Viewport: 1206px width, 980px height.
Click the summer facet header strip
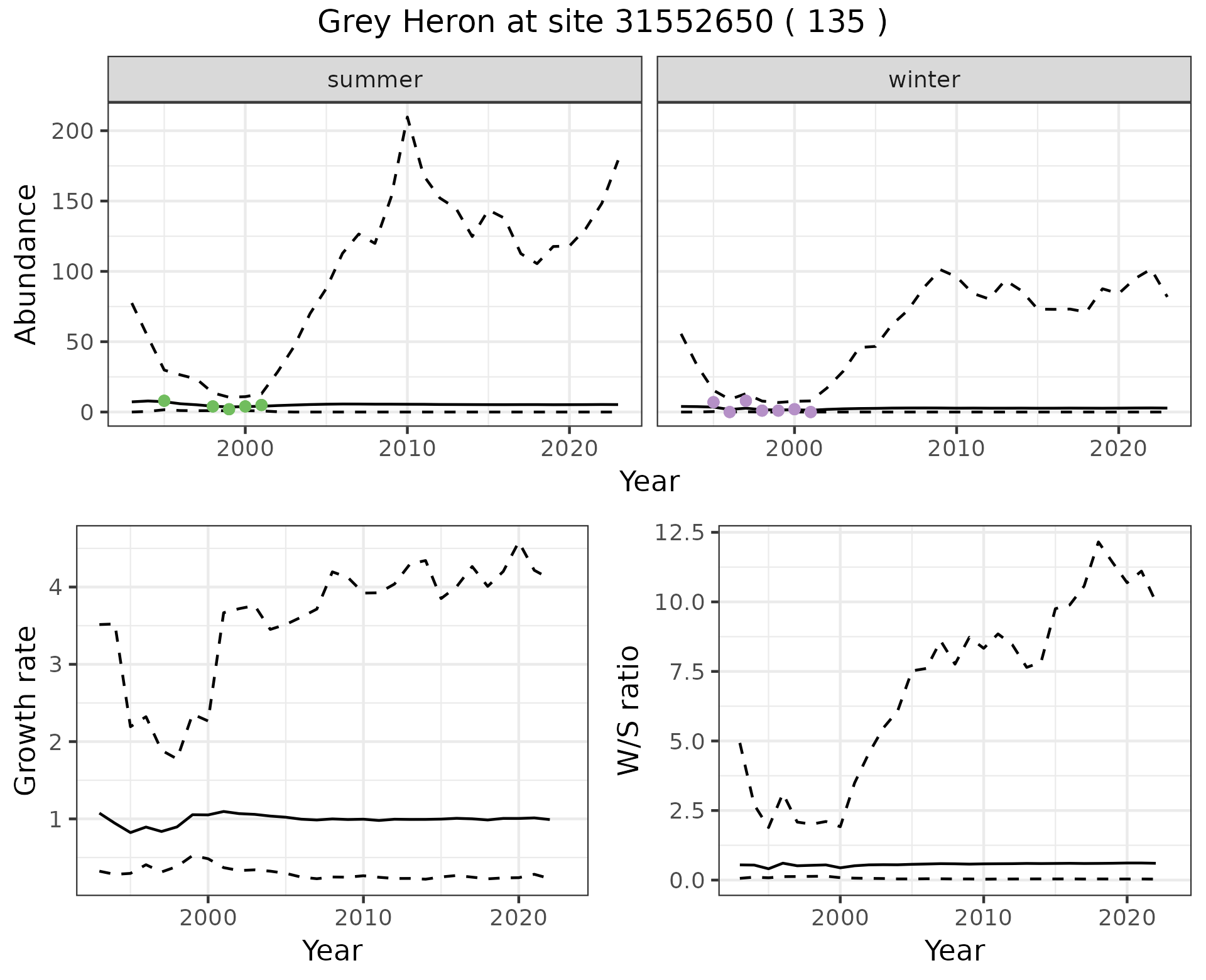point(374,80)
